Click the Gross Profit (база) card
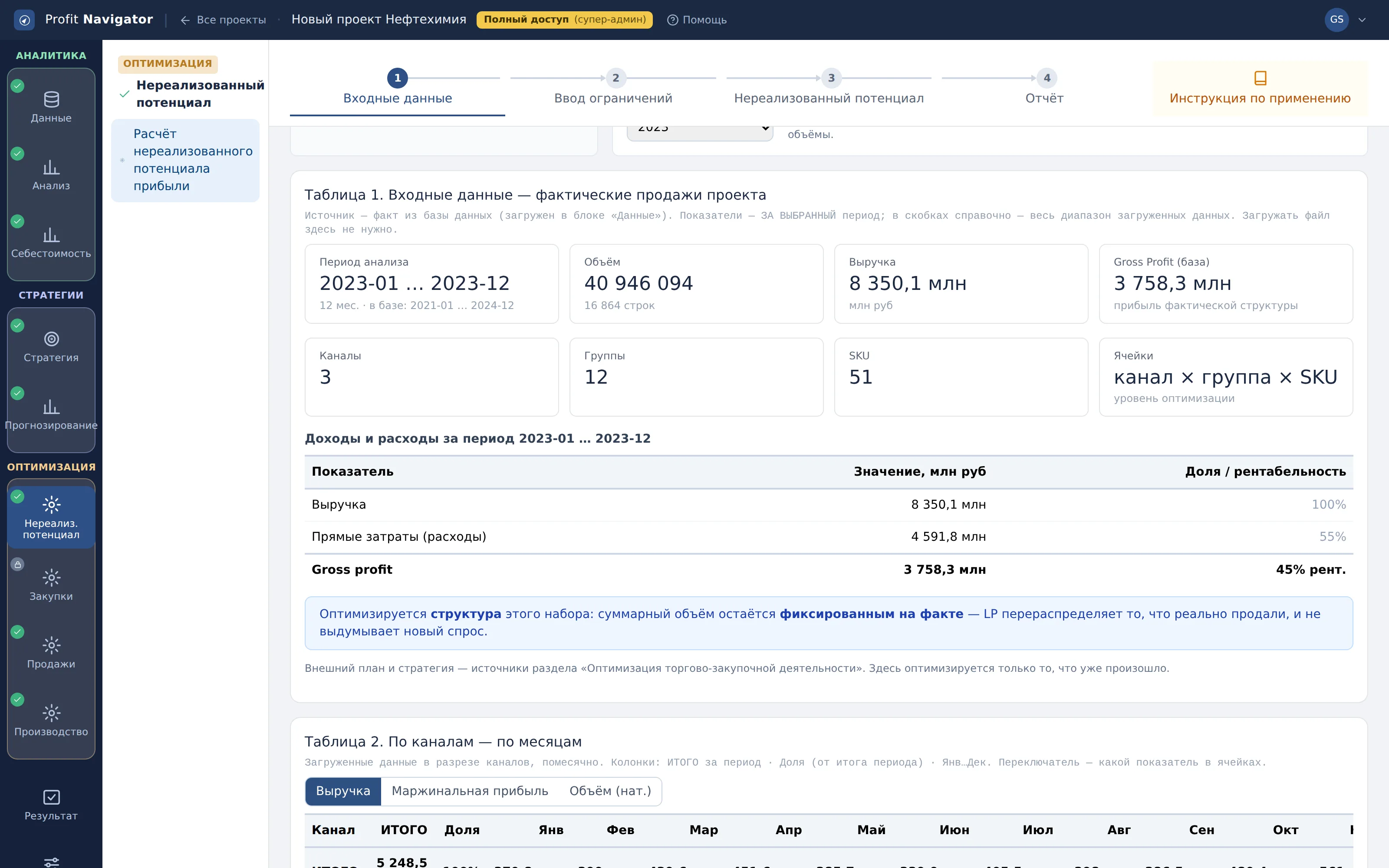1389x868 pixels. [x=1225, y=283]
